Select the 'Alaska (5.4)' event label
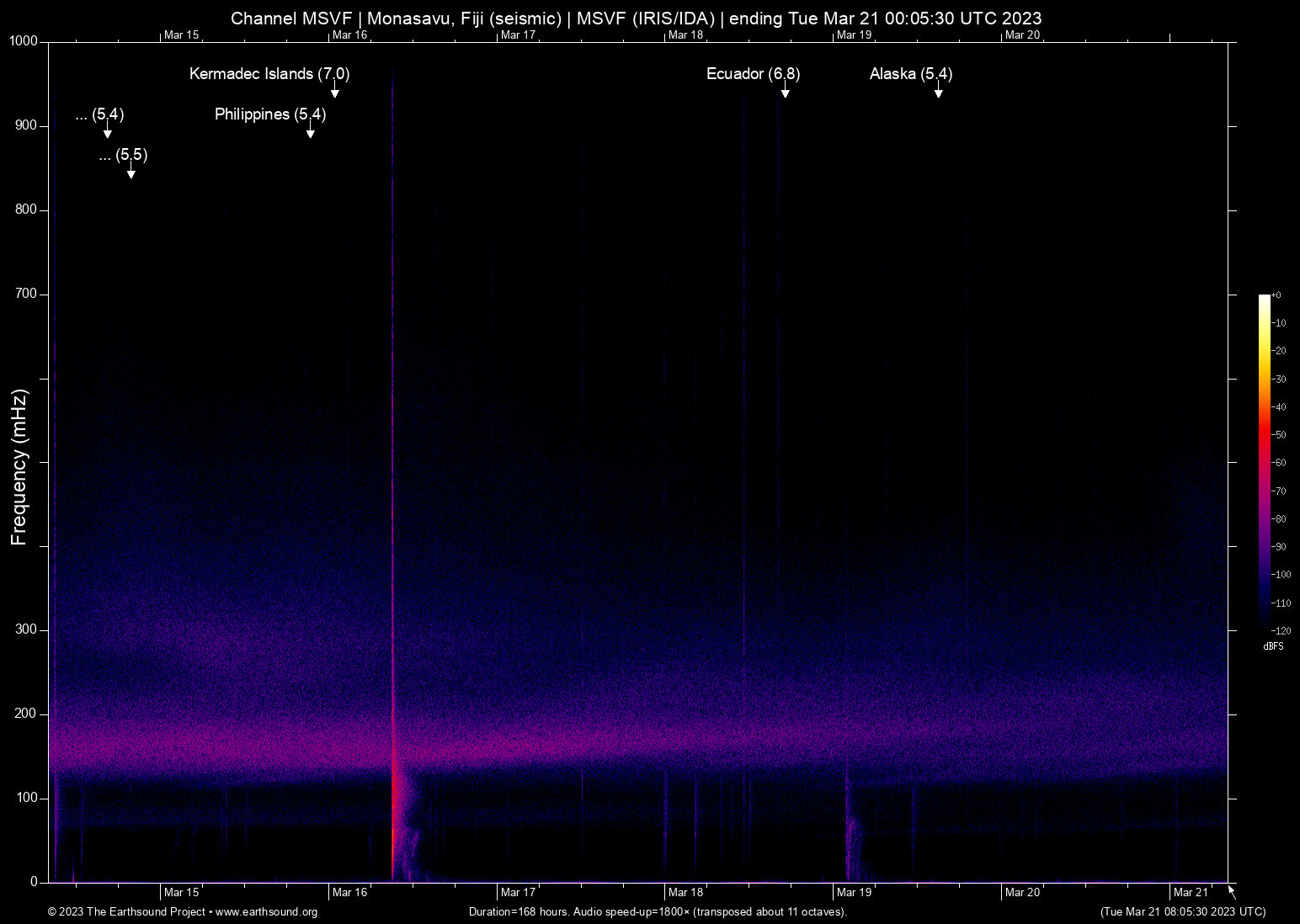 [x=911, y=74]
